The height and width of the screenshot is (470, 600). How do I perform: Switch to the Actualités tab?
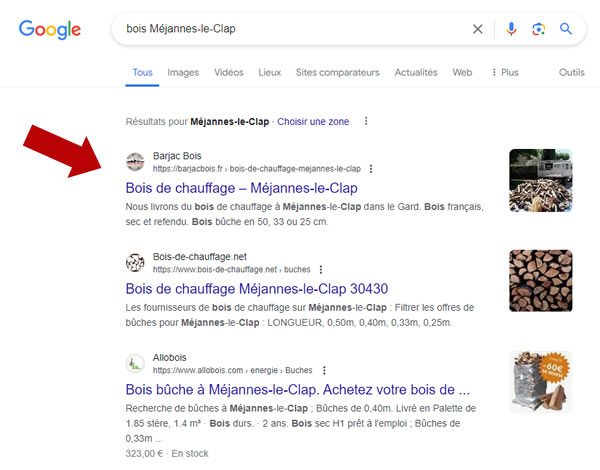coord(416,72)
